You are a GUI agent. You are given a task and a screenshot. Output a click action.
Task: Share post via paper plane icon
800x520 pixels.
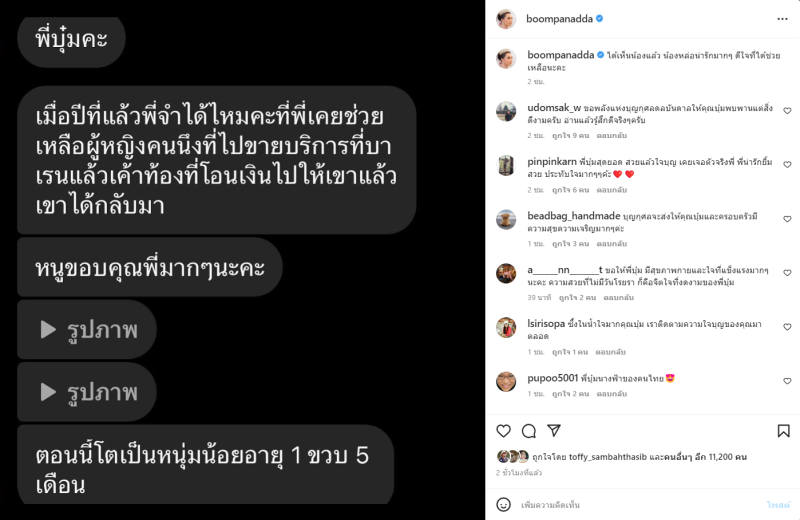coord(554,431)
